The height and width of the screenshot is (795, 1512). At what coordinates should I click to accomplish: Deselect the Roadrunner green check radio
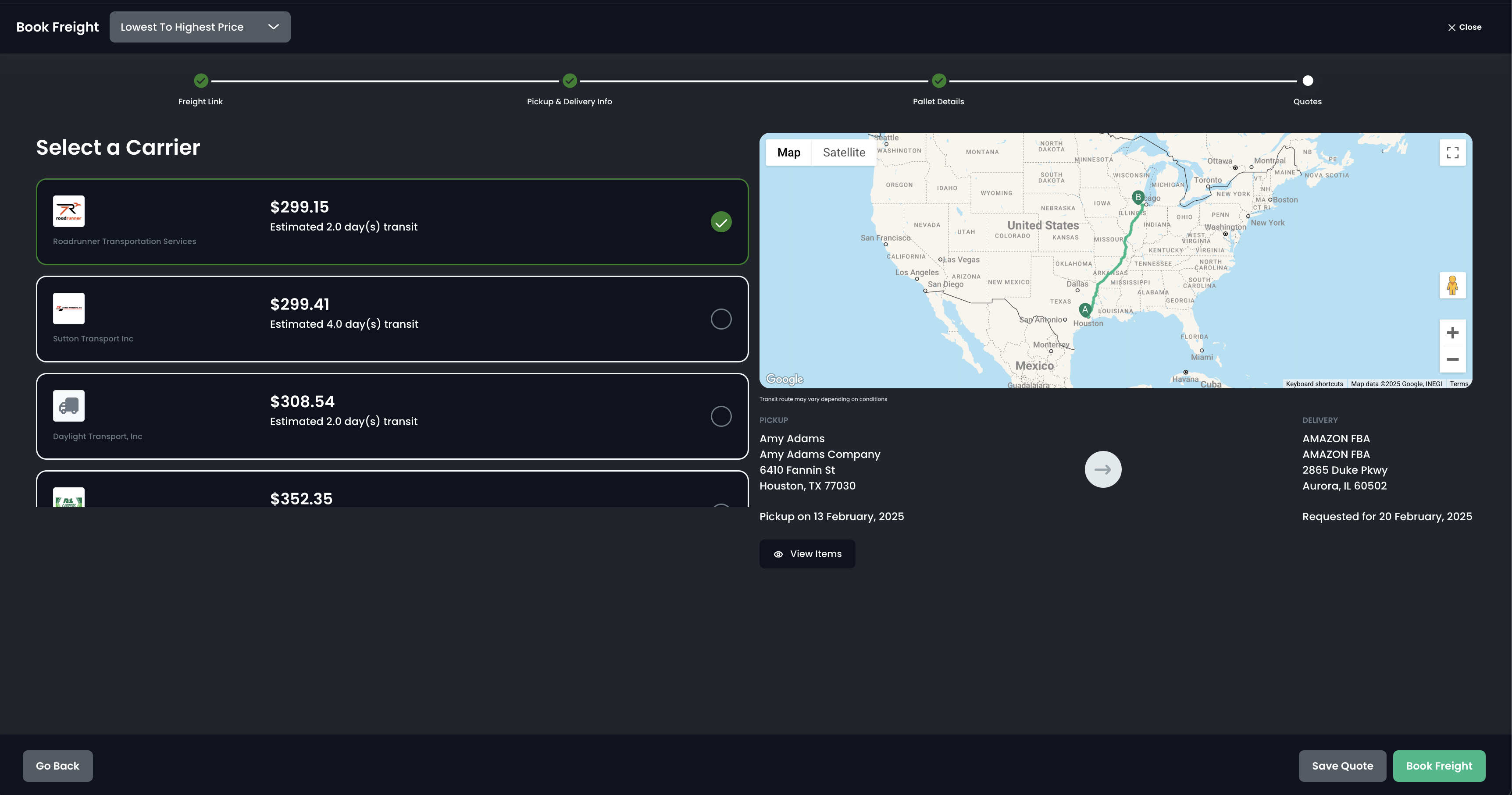point(721,222)
